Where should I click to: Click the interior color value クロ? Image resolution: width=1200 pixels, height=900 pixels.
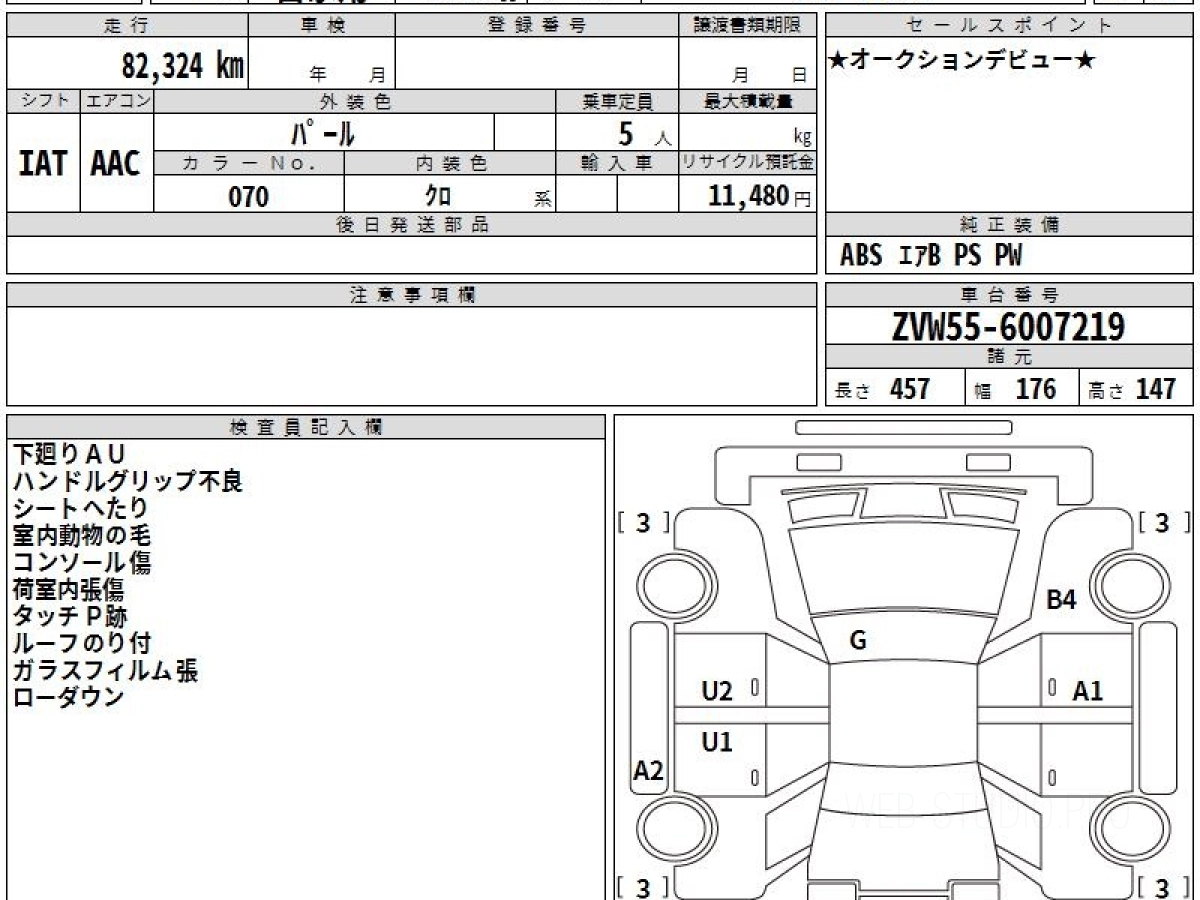click(437, 195)
